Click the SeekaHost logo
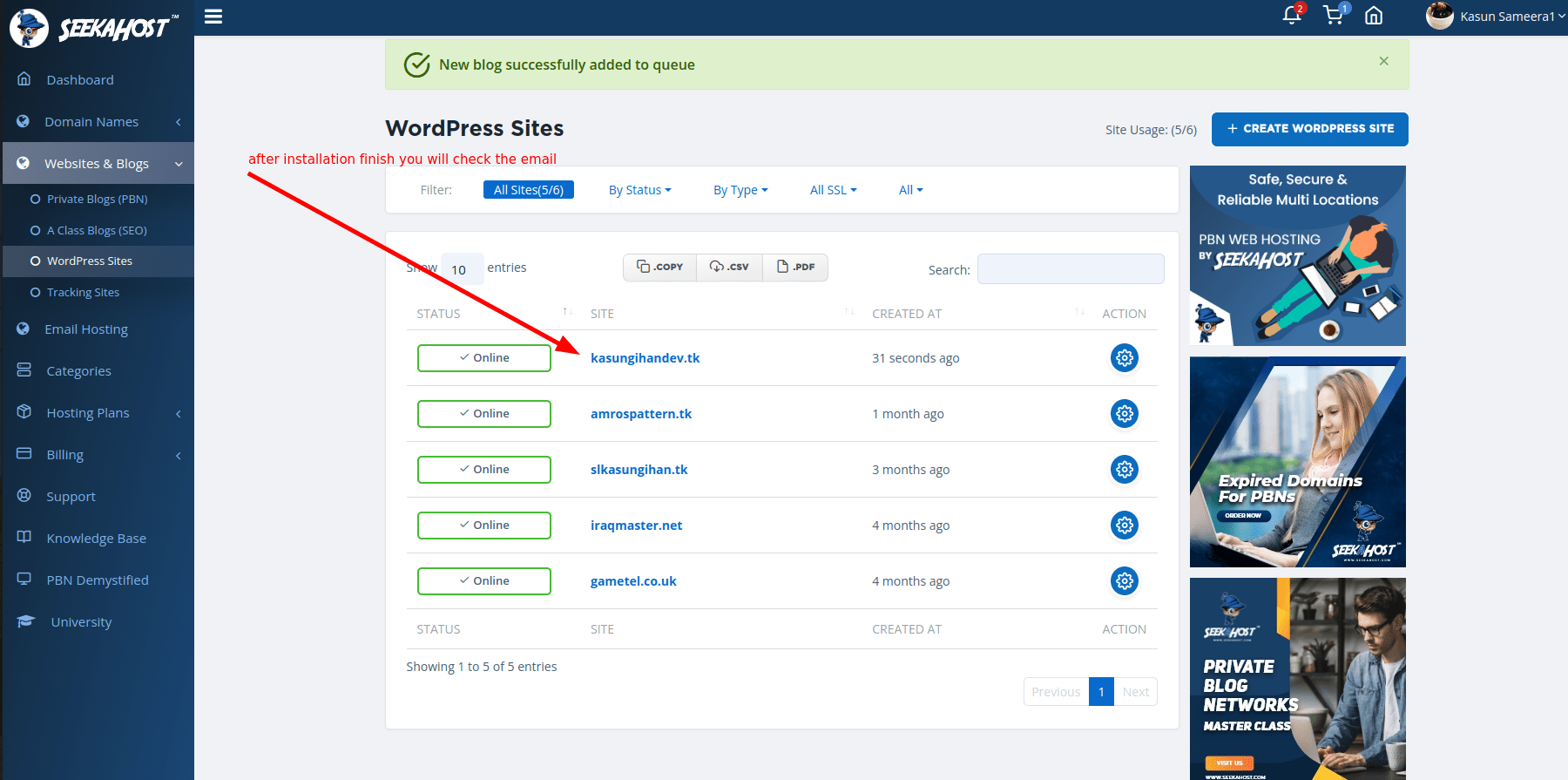The image size is (1568, 780). [x=94, y=28]
